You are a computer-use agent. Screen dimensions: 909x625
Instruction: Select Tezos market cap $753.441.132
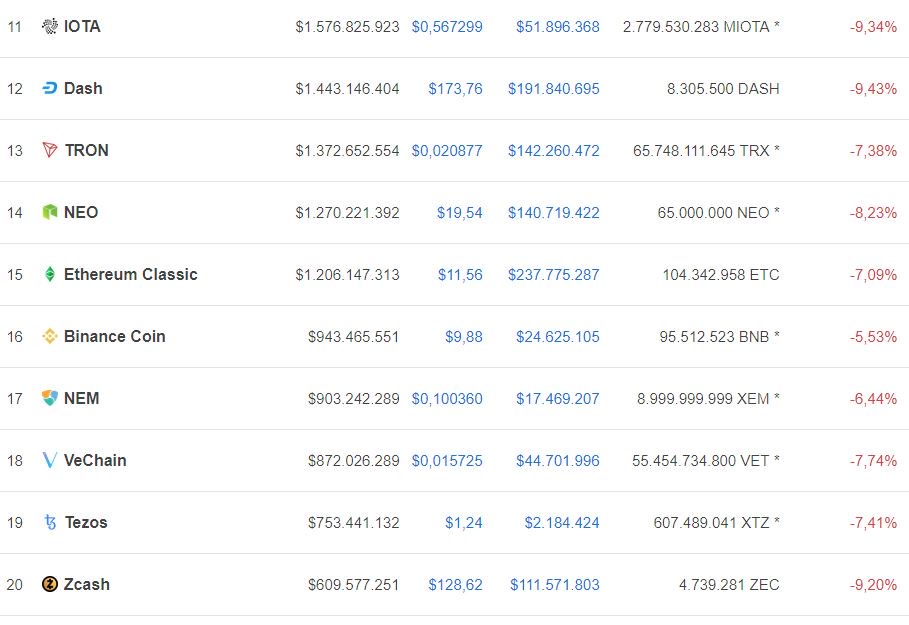(354, 524)
